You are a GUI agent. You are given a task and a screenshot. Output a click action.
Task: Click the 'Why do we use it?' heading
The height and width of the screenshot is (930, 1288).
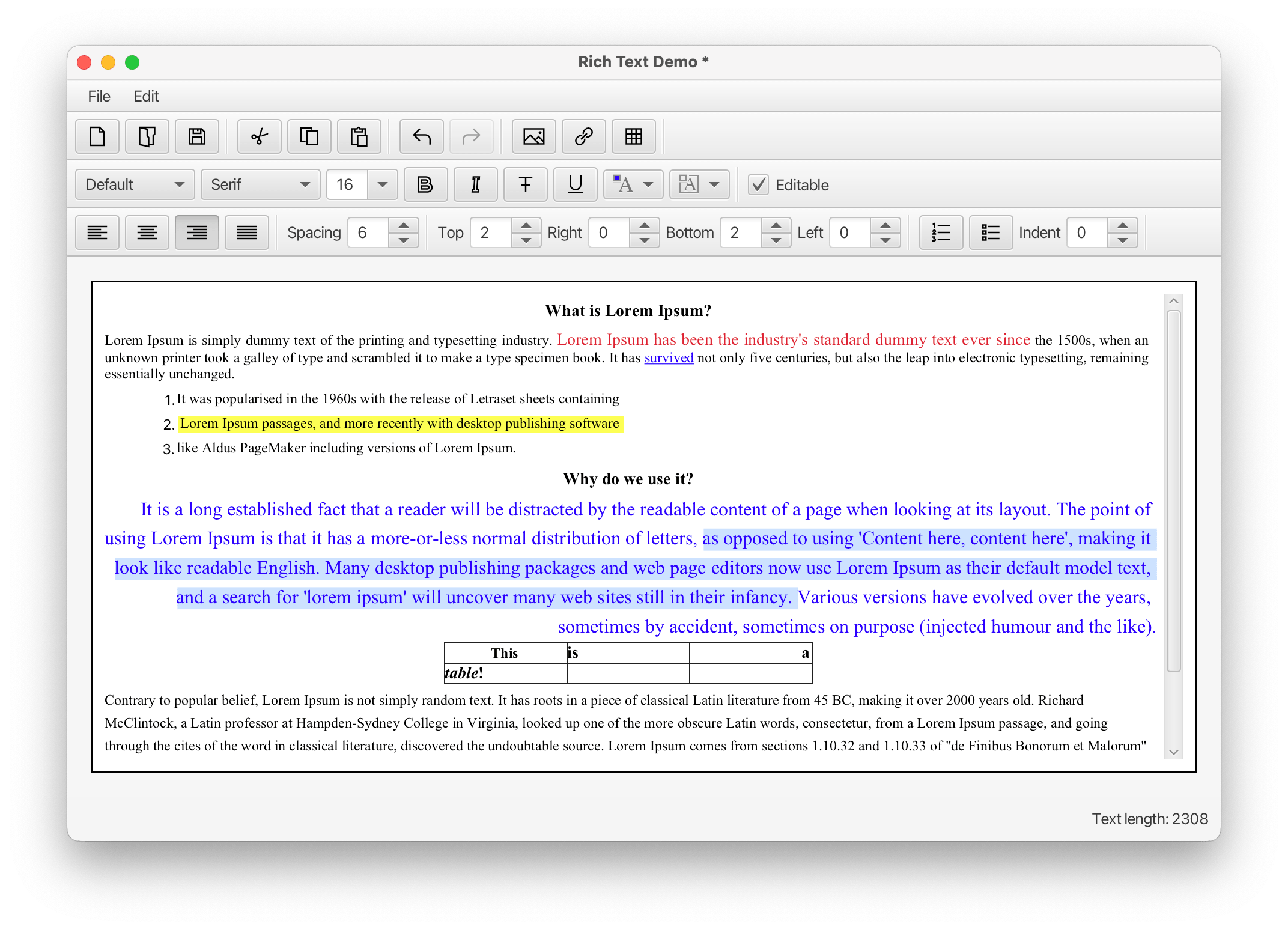[x=628, y=479]
